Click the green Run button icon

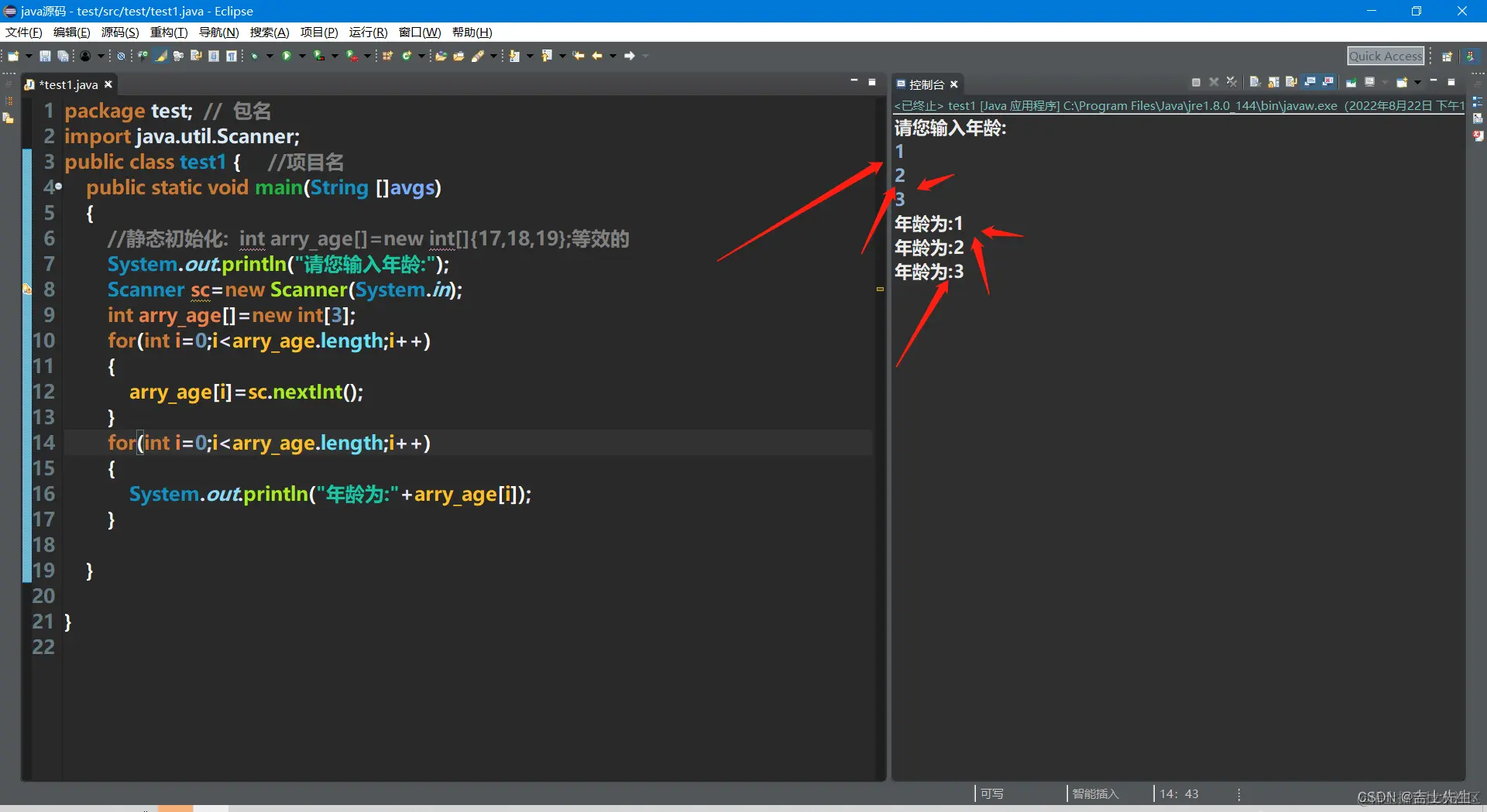click(287, 56)
